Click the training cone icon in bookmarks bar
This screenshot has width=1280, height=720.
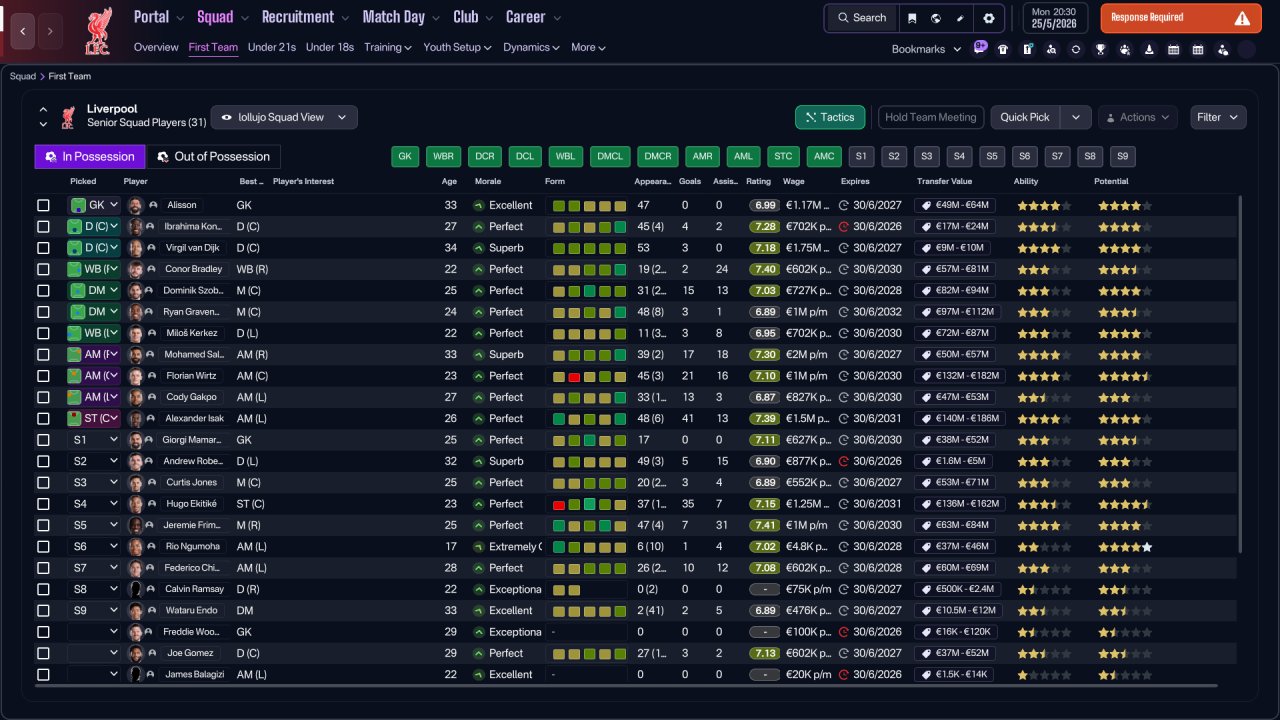[1149, 49]
